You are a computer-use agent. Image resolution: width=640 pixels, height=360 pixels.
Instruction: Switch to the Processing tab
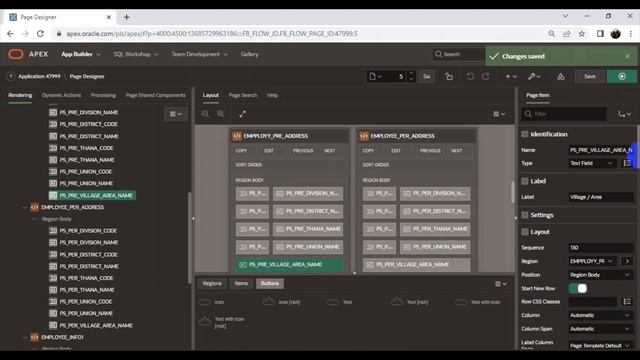tap(103, 95)
